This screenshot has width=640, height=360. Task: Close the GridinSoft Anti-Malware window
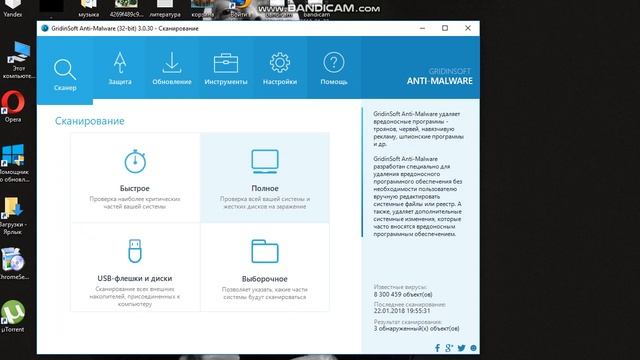[468, 28]
